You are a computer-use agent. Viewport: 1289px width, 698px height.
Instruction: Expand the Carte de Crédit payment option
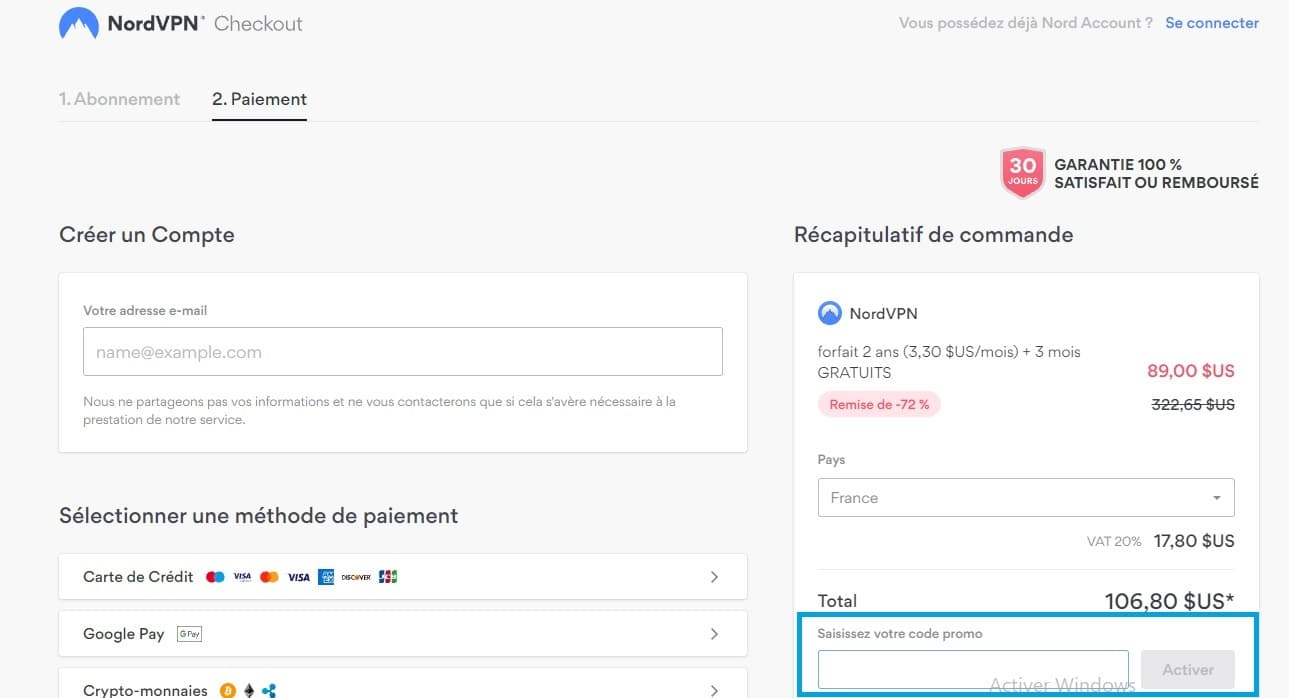point(714,576)
